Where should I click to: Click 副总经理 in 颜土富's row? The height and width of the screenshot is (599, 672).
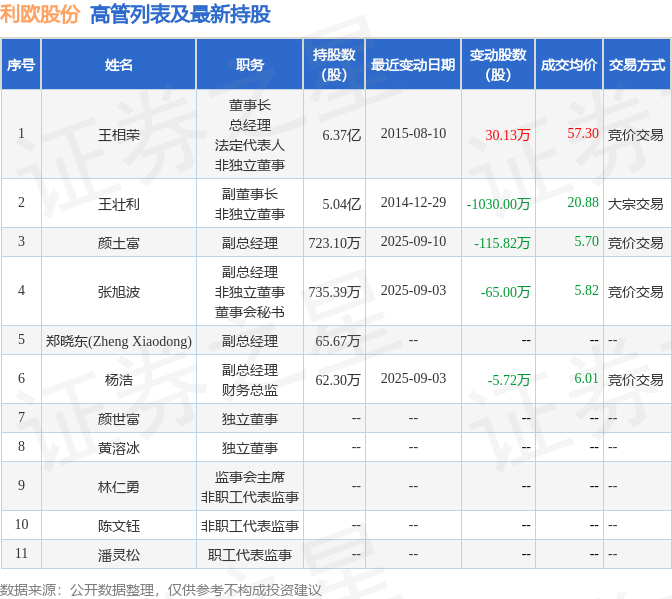[249, 243]
